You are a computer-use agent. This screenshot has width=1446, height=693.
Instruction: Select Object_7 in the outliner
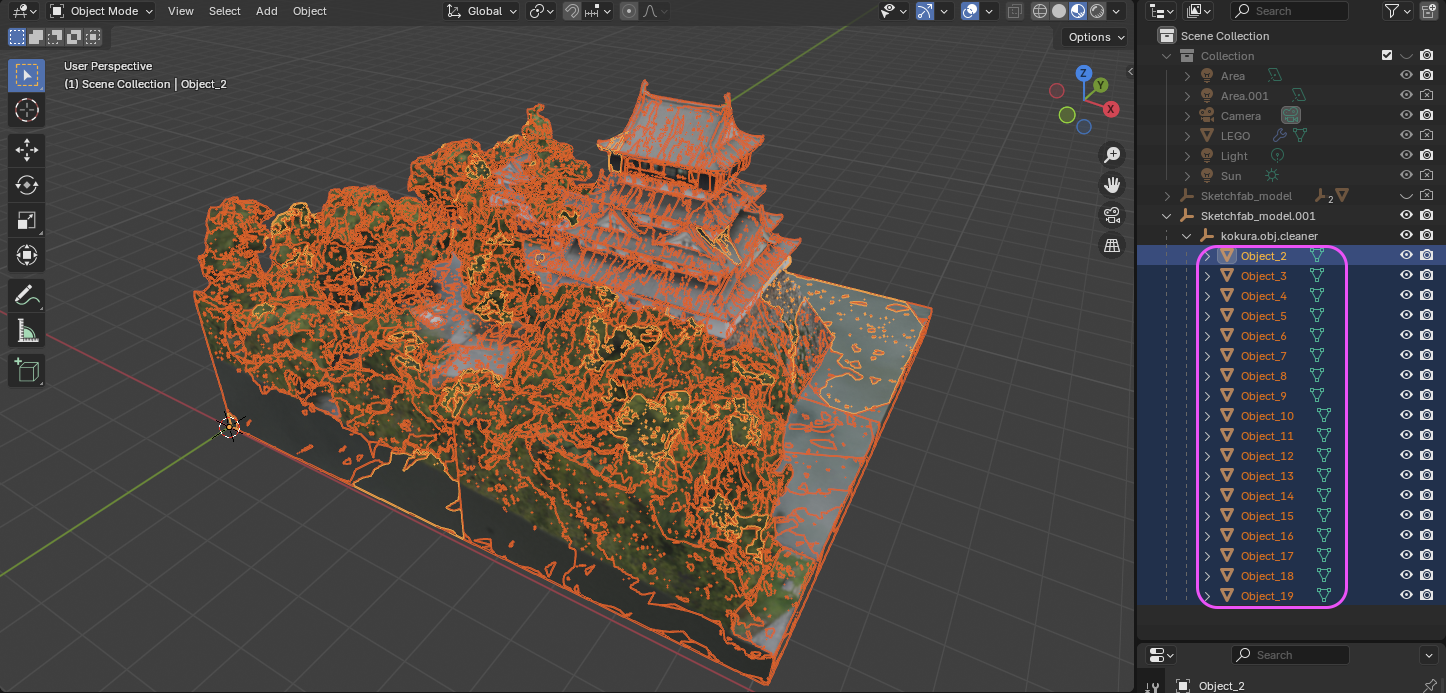(1263, 356)
